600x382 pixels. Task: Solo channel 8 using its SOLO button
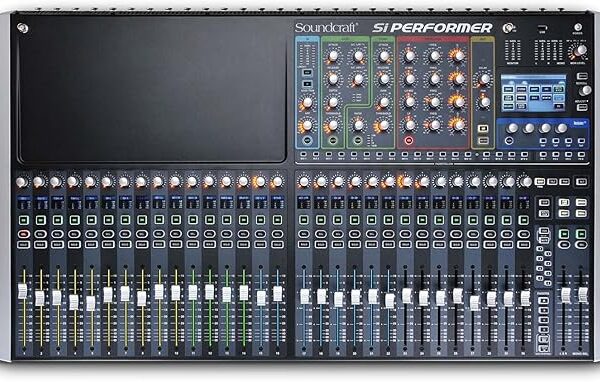(142, 245)
